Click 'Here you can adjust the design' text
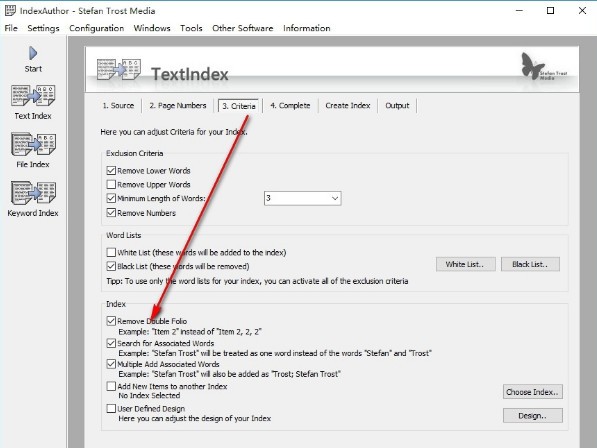597x448 pixels. click(195, 418)
